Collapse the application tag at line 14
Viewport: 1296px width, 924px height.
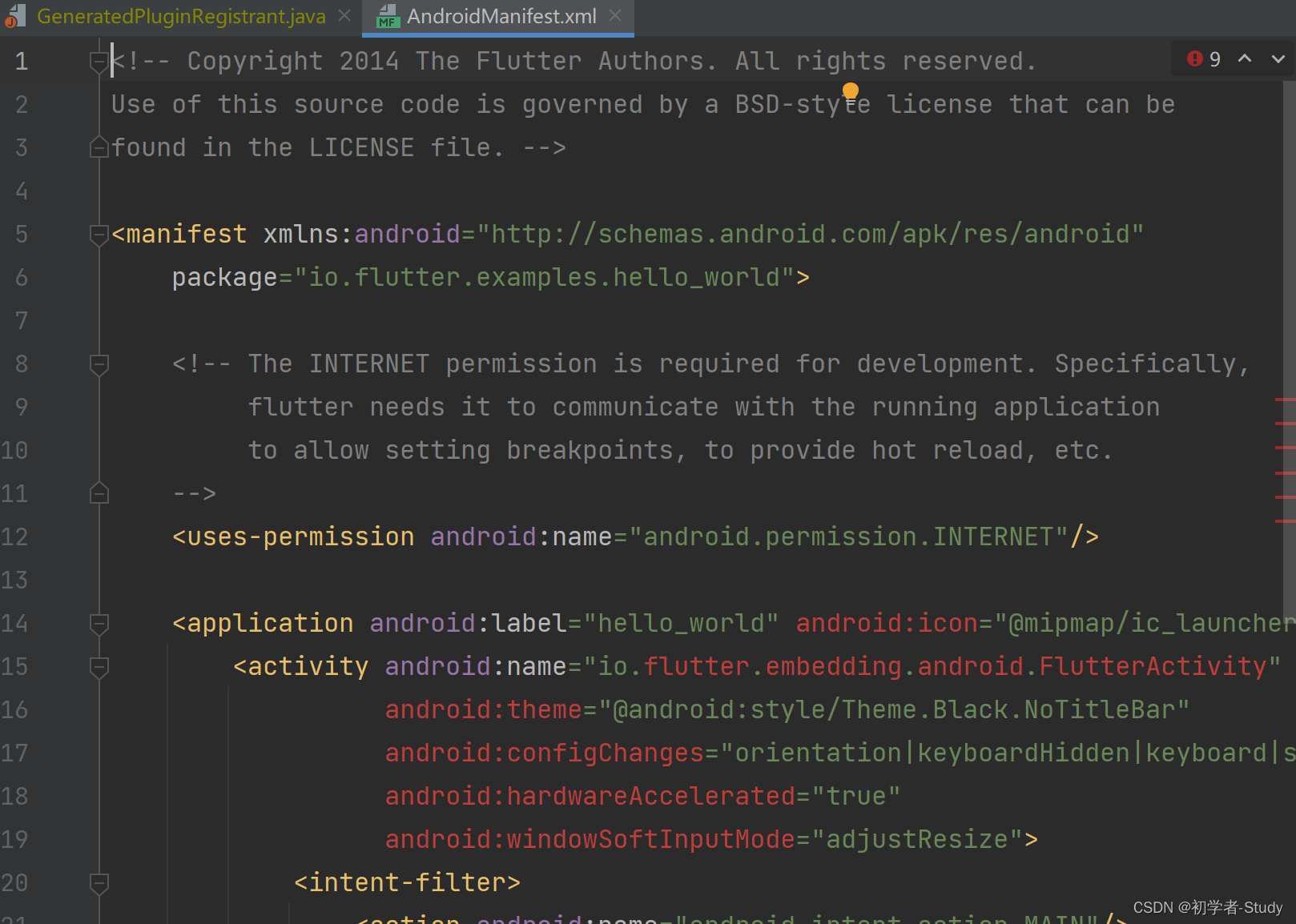tap(99, 624)
